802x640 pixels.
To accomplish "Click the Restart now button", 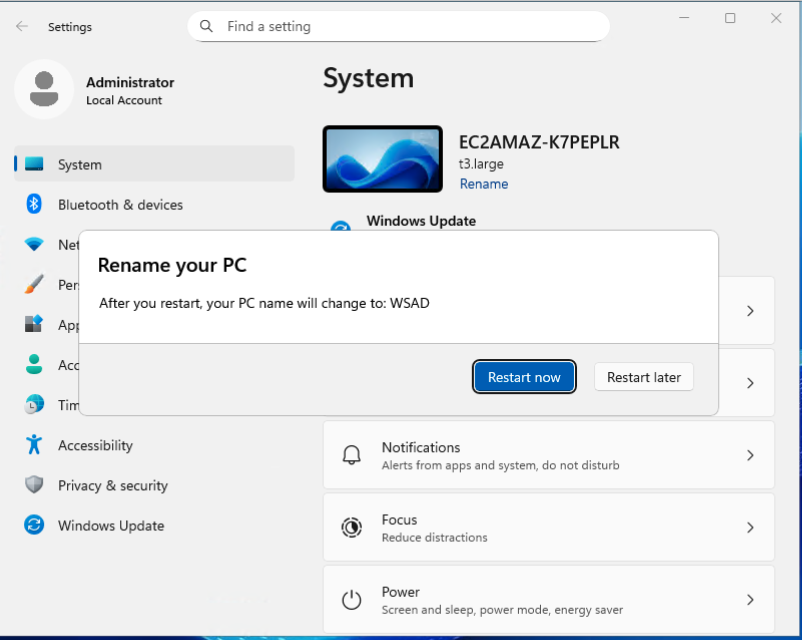I will click(x=524, y=377).
